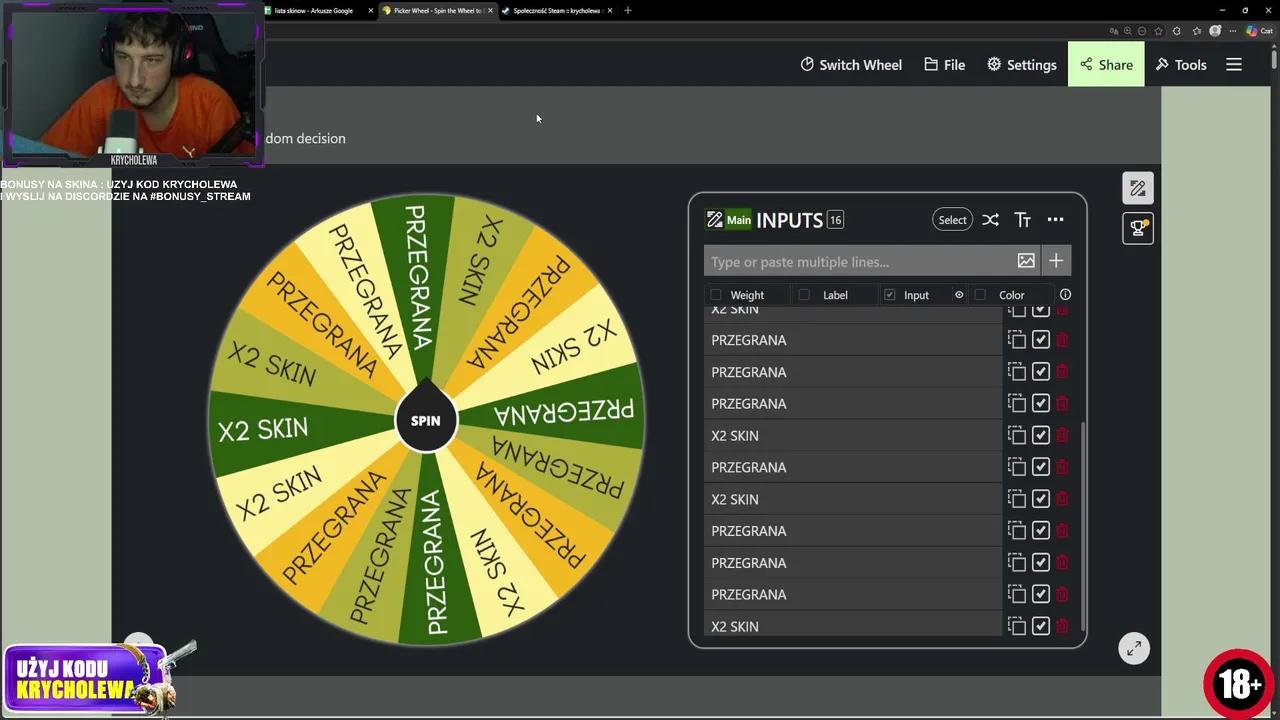This screenshot has width=1280, height=720.
Task: Open the three-dots more options menu
Action: (x=1055, y=220)
